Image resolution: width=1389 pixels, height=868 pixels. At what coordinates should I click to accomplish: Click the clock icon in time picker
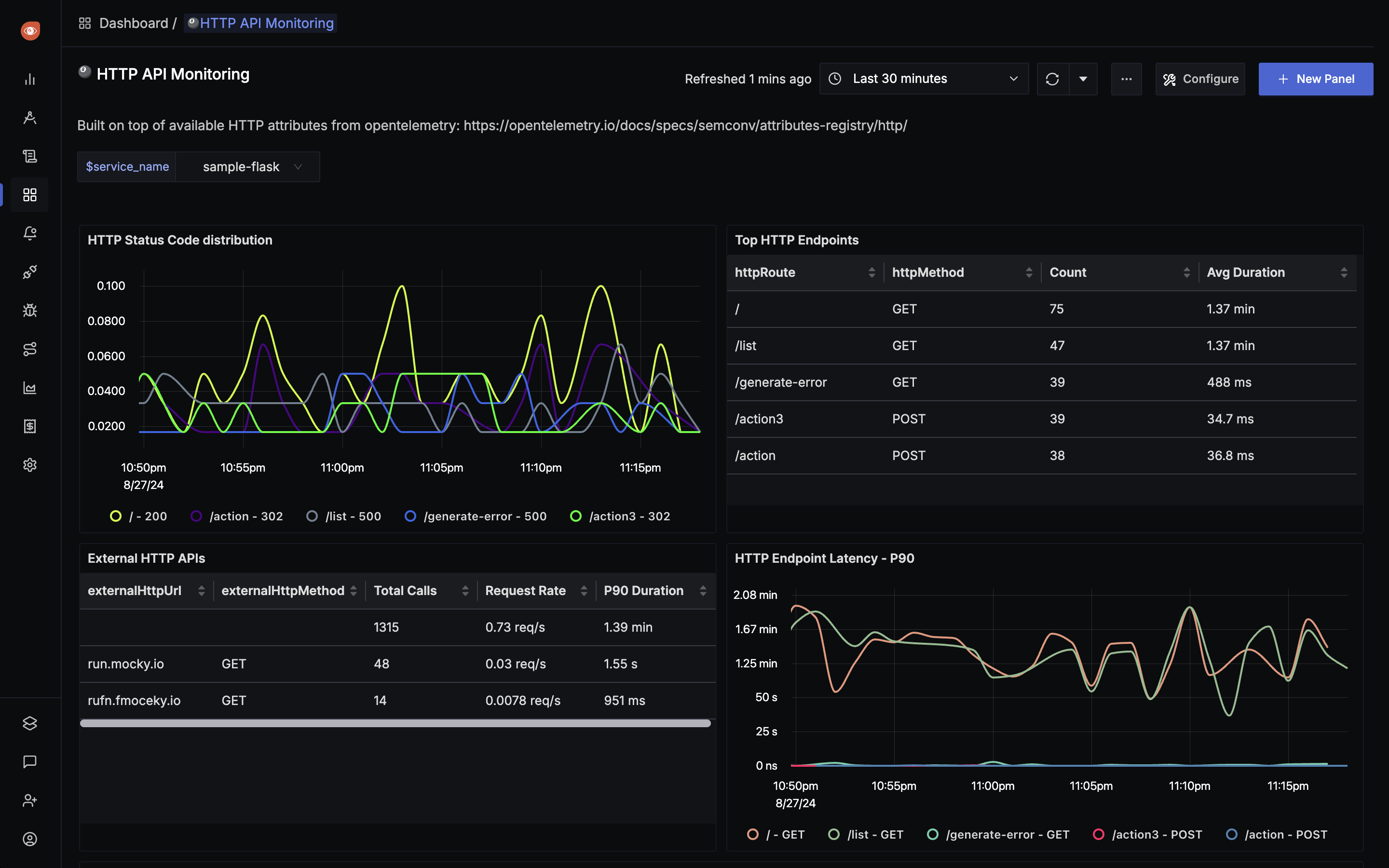click(x=835, y=79)
